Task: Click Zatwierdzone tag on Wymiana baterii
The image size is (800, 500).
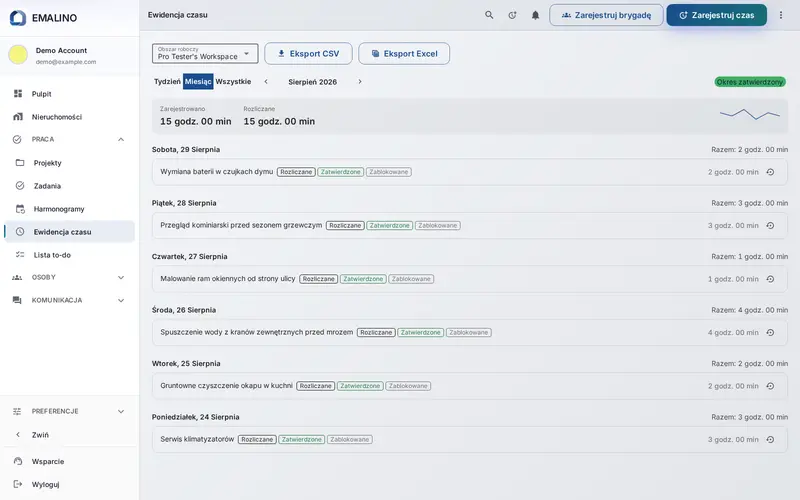Action: (x=340, y=172)
